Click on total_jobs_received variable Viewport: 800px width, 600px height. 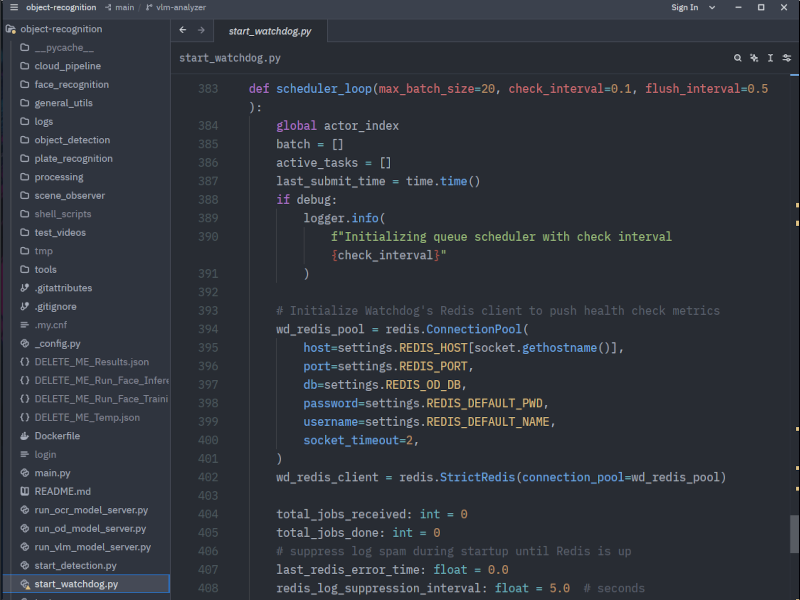[341, 514]
